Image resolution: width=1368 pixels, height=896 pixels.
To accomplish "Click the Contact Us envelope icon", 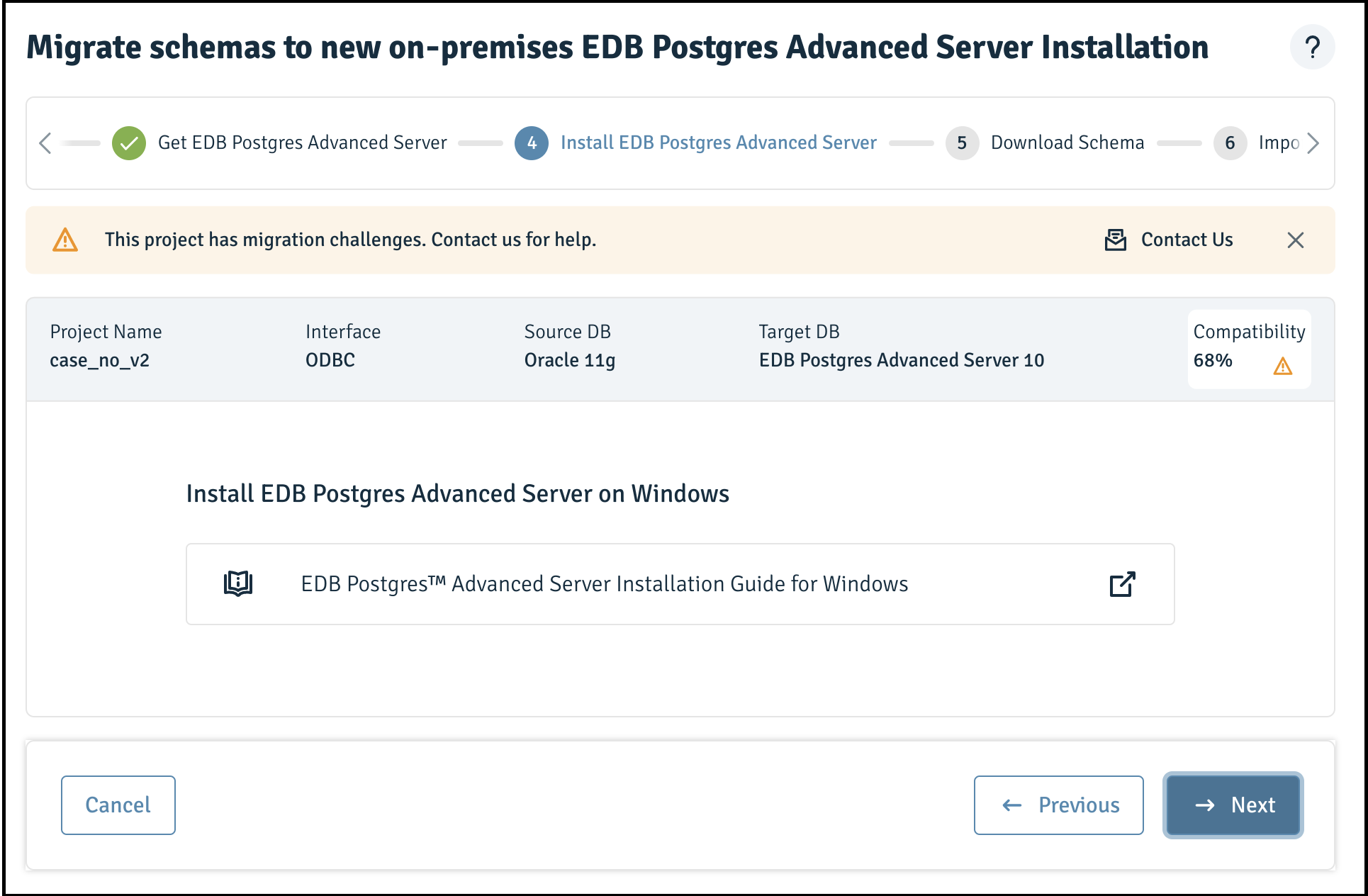I will (1116, 240).
